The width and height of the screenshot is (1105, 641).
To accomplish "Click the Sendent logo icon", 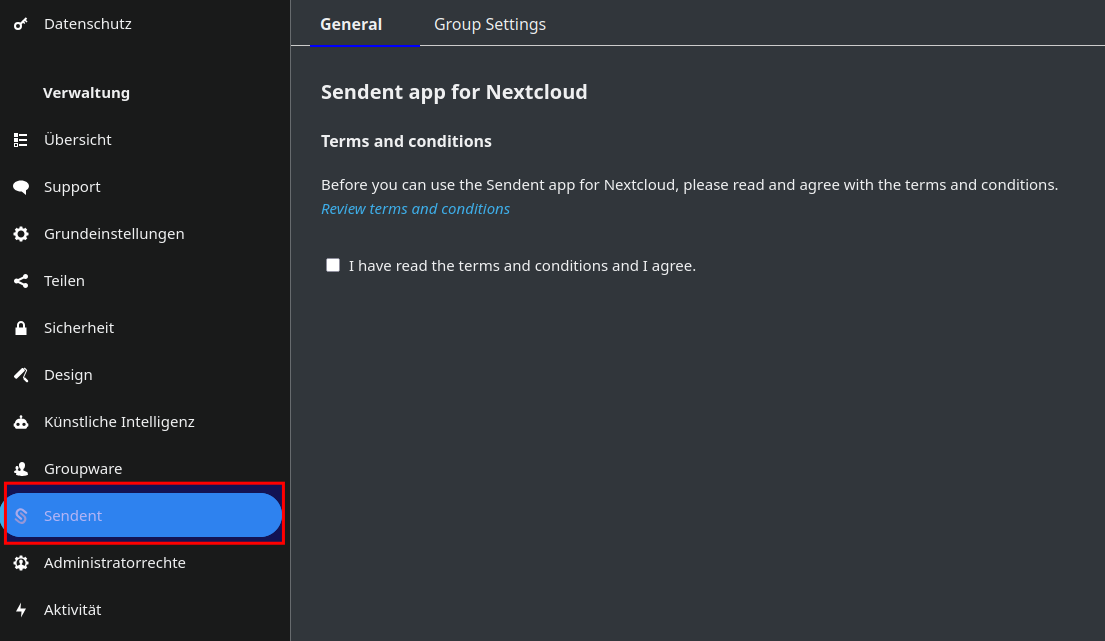I will [x=21, y=516].
